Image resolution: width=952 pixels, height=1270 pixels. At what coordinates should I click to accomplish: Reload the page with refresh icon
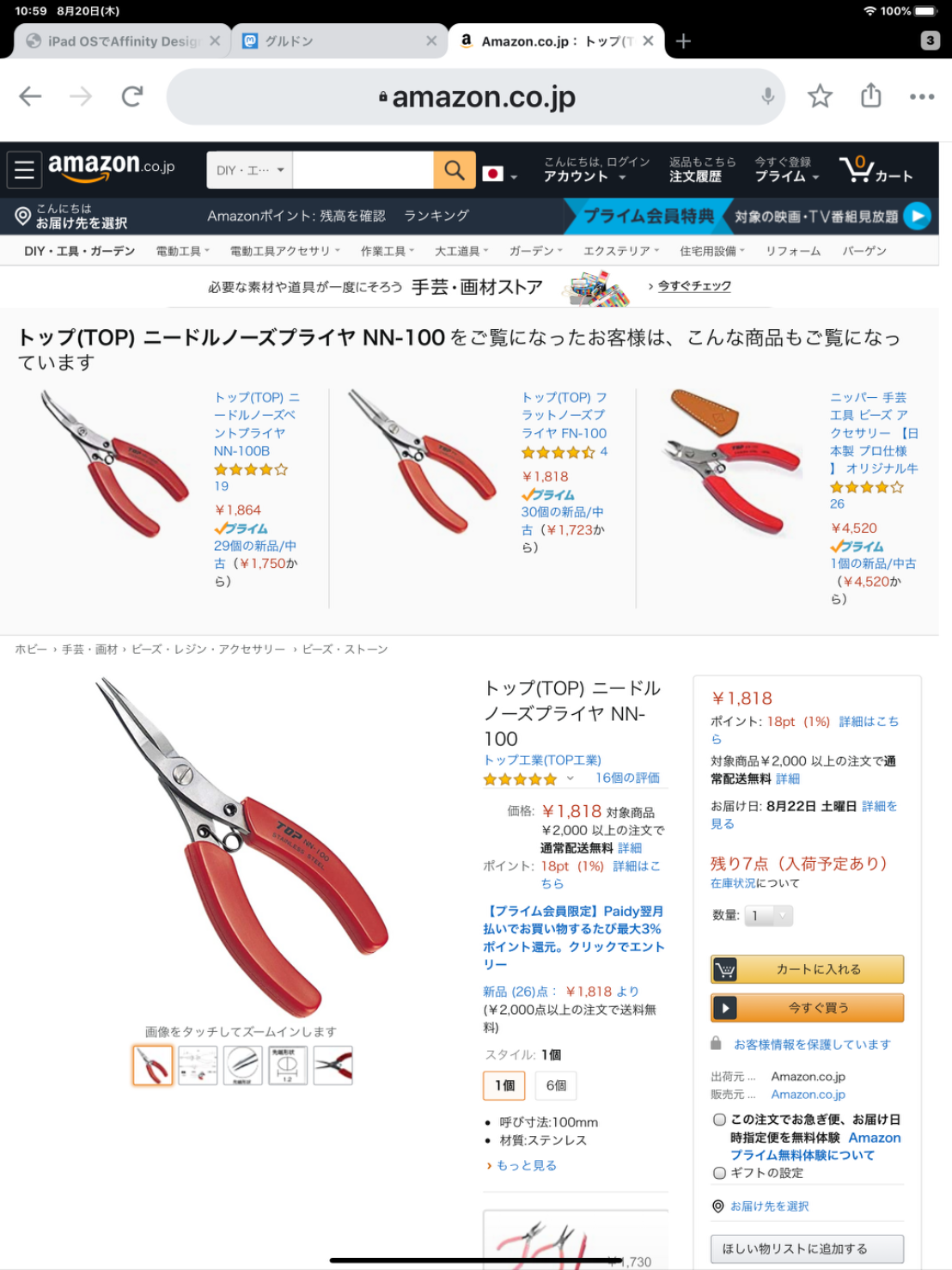pyautogui.click(x=131, y=96)
